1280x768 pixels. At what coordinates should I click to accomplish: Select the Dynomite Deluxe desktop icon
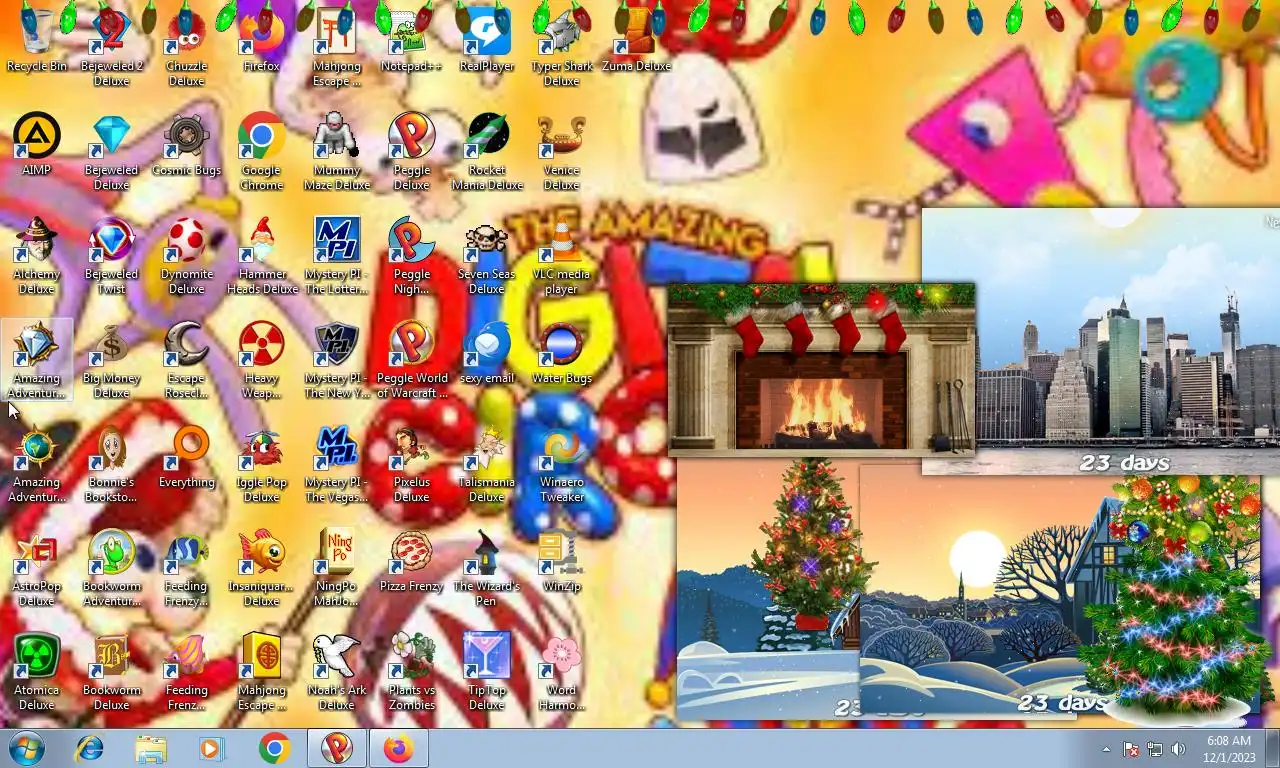tap(187, 256)
